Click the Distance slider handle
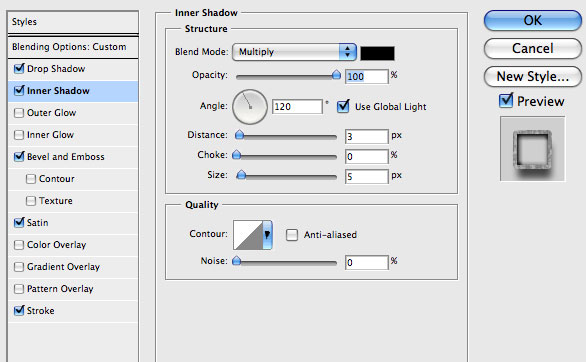The width and height of the screenshot is (586, 362). [x=239, y=134]
